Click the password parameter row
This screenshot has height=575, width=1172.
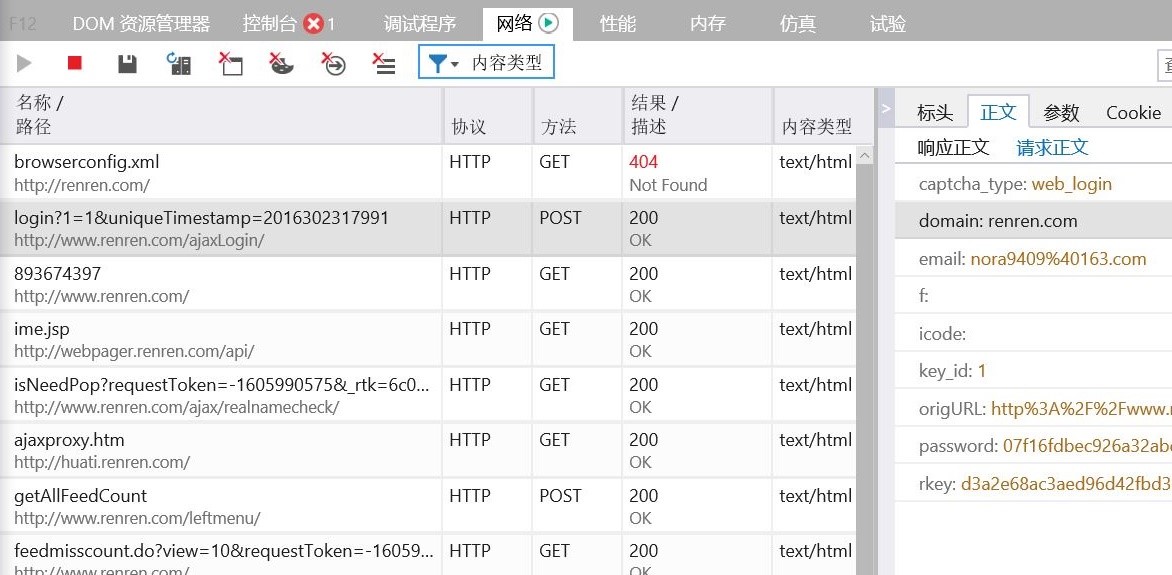[1033, 446]
